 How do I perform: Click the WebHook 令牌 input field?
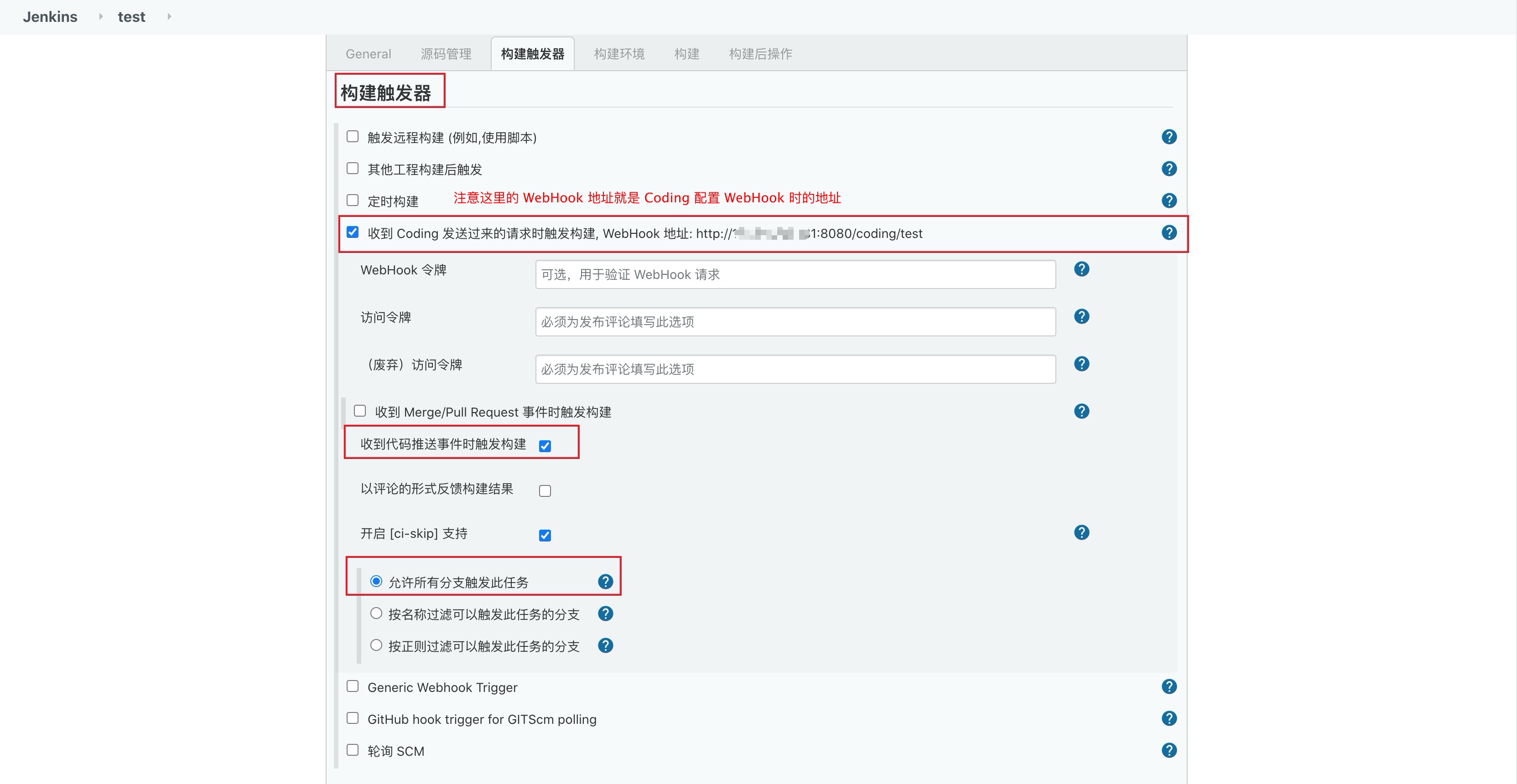click(795, 275)
